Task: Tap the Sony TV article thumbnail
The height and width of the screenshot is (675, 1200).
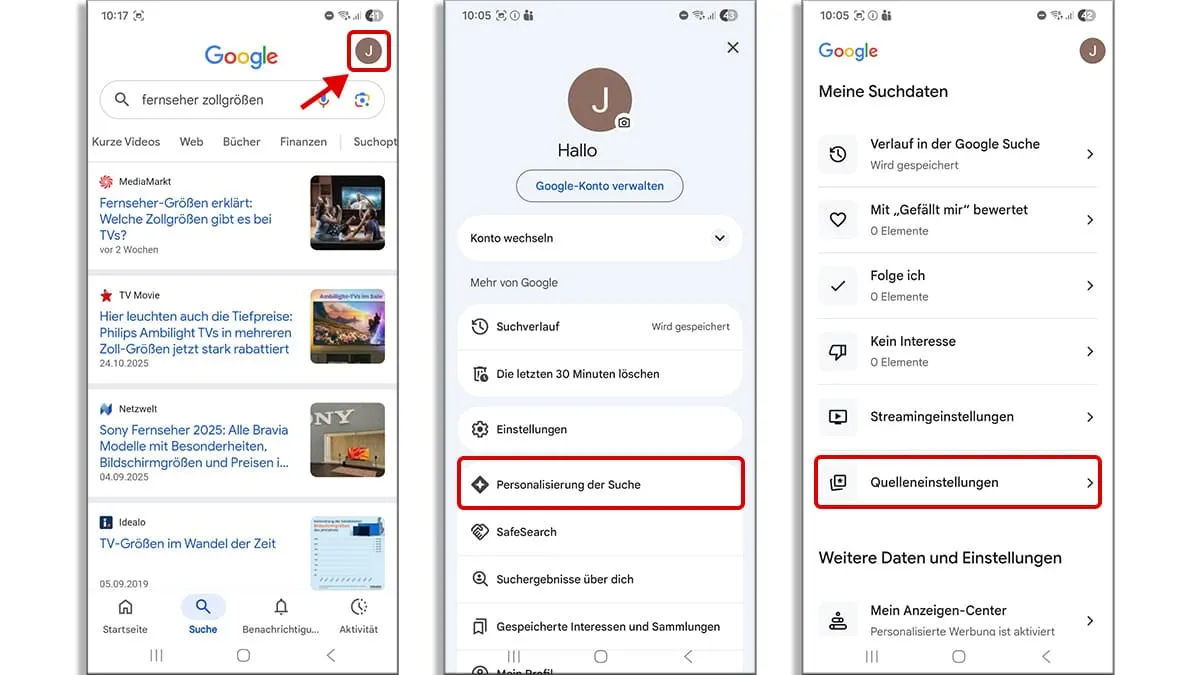Action: 347,440
